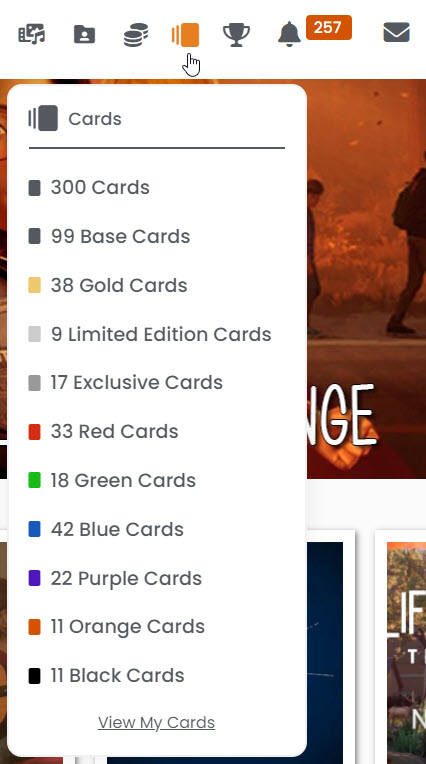This screenshot has height=764, width=426.
Task: Follow the View My Cards link
Action: pyautogui.click(x=156, y=723)
